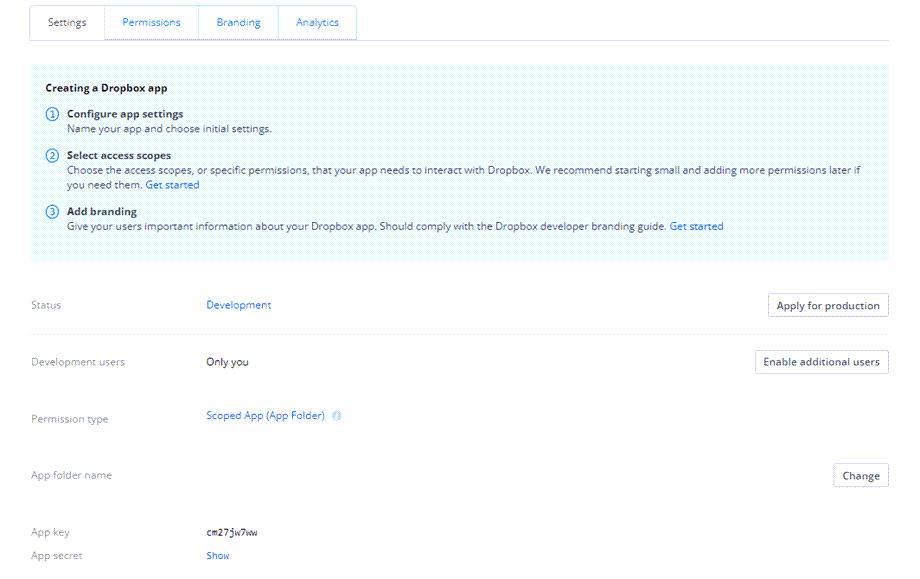Open the Branding tab
This screenshot has width=920, height=579.
click(x=238, y=22)
